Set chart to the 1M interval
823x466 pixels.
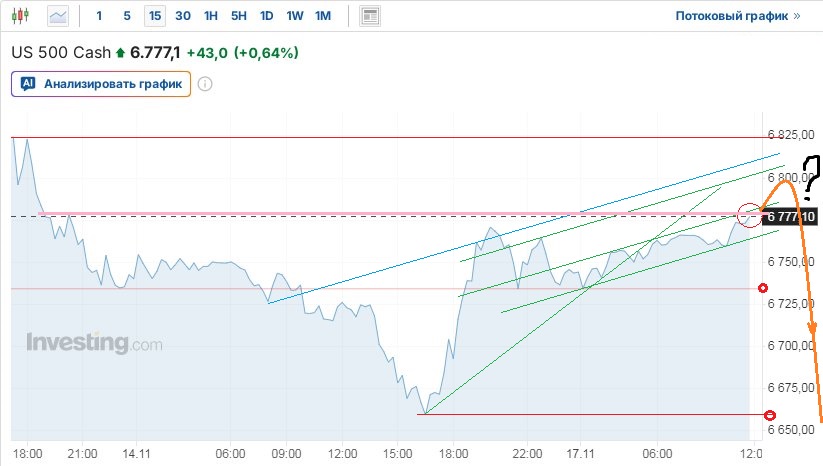[322, 16]
